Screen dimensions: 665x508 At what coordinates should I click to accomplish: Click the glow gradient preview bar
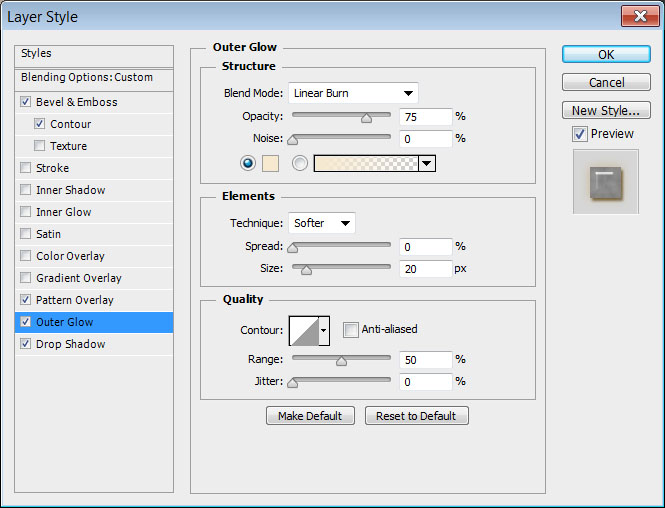[366, 163]
